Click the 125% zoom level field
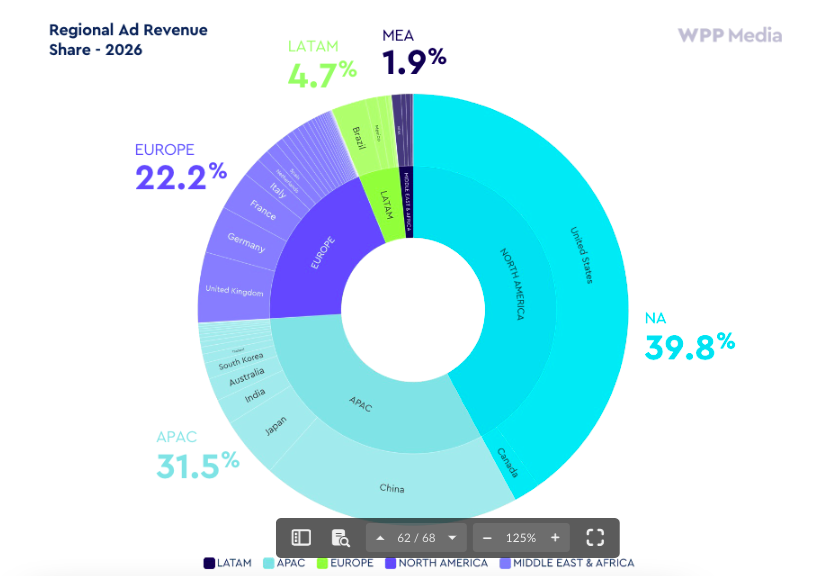816x576 pixels. pyautogui.click(x=520, y=538)
